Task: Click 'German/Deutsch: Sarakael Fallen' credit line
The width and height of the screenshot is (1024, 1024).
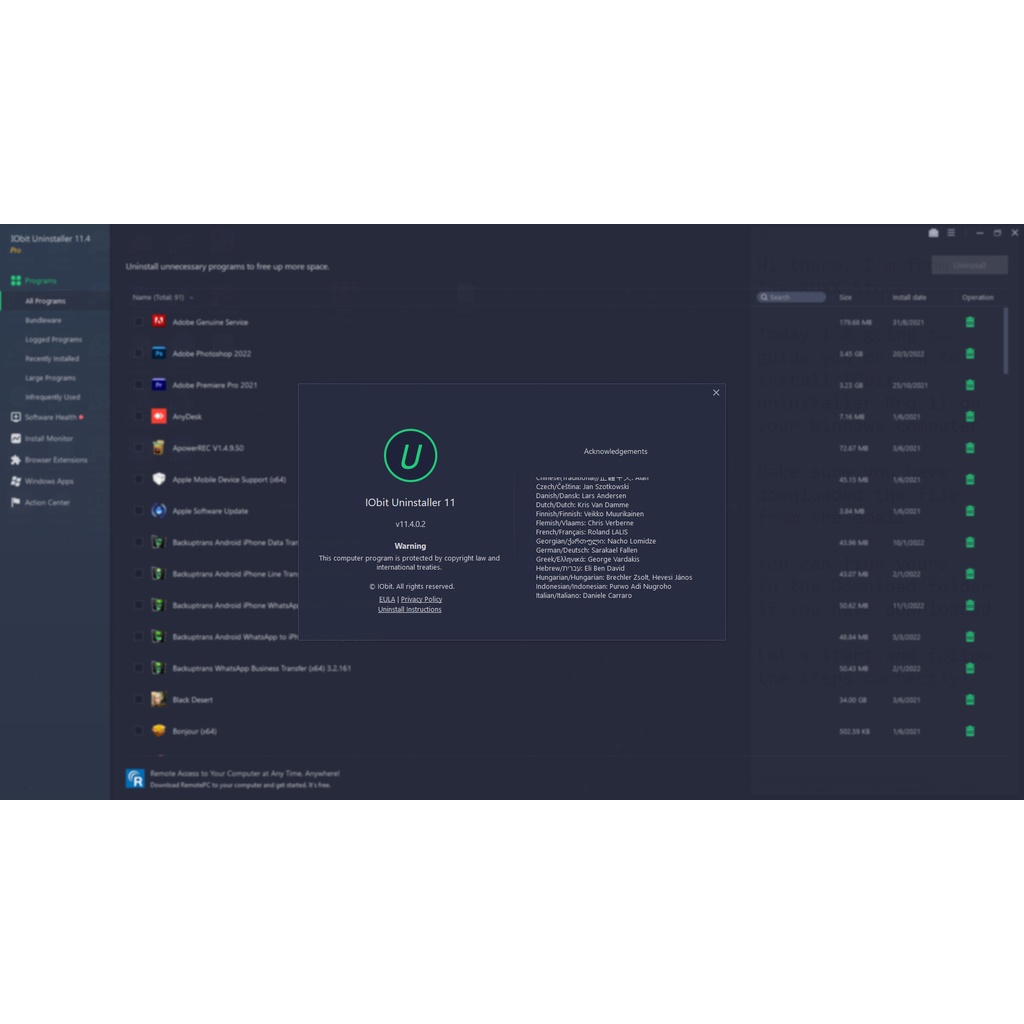Action: point(586,550)
